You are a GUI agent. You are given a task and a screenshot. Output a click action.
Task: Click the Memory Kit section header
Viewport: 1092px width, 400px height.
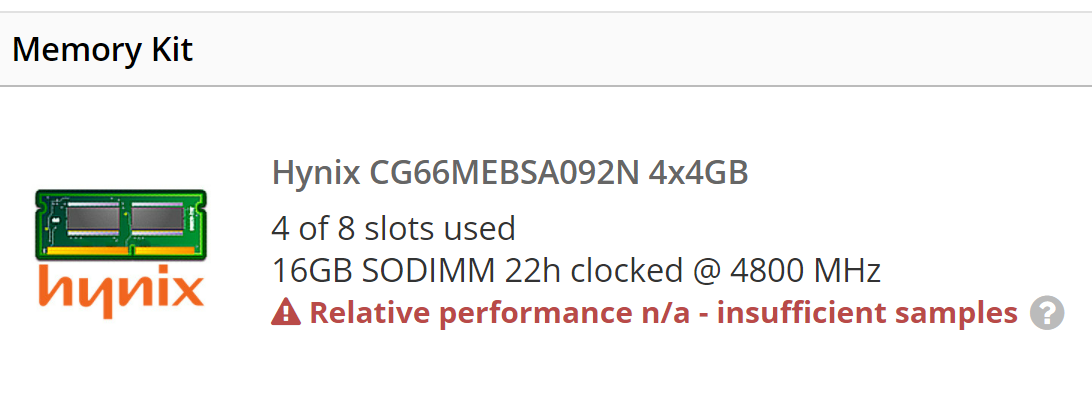pos(103,49)
